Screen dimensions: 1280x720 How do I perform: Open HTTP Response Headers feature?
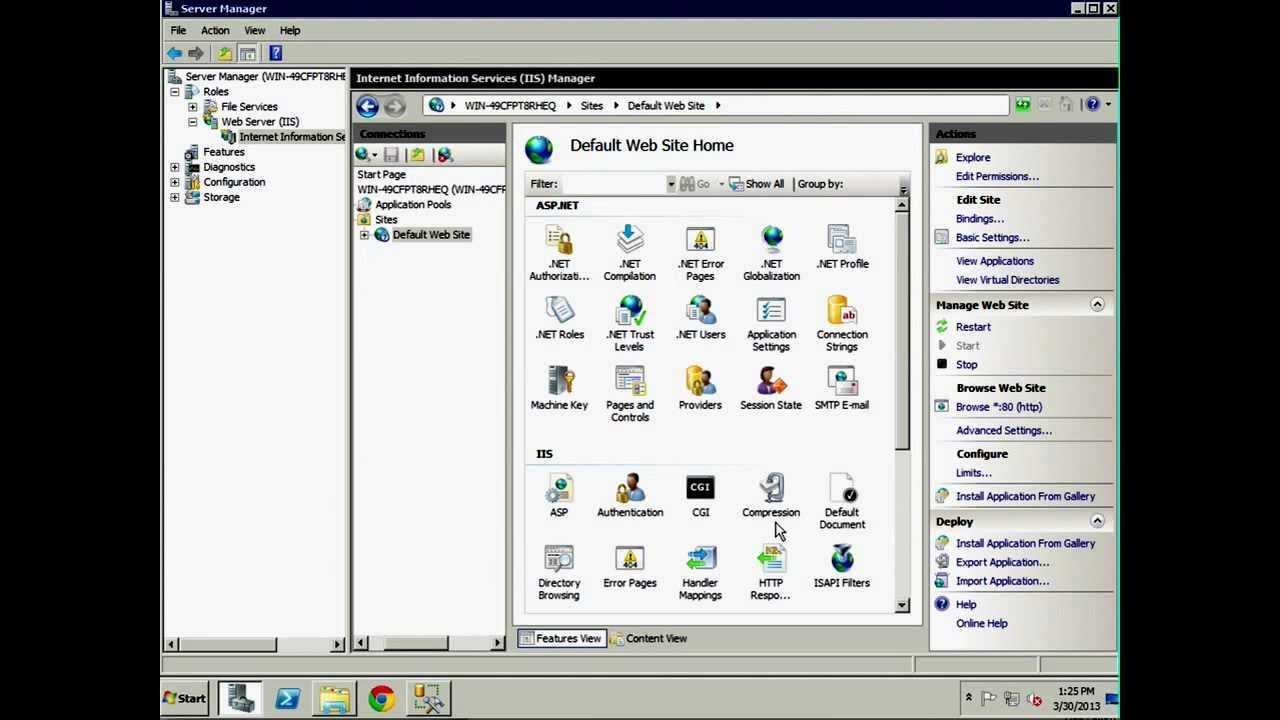pos(771,572)
